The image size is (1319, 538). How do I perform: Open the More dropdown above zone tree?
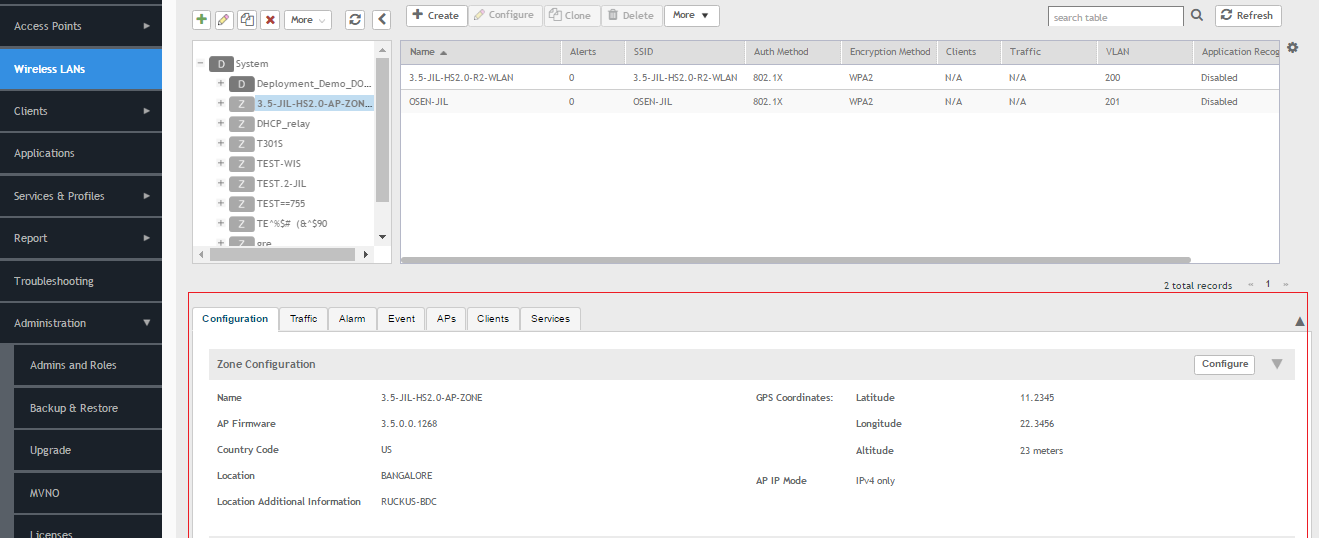(x=308, y=19)
